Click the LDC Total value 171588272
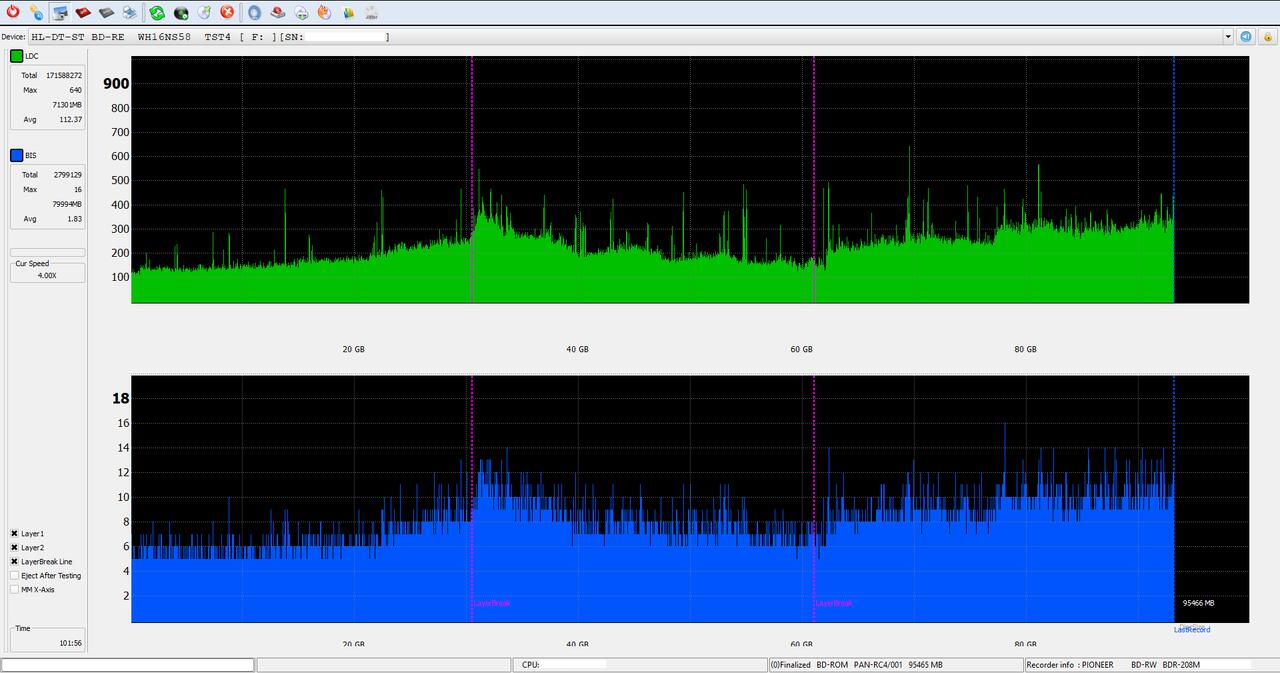This screenshot has width=1280, height=673. pos(64,75)
